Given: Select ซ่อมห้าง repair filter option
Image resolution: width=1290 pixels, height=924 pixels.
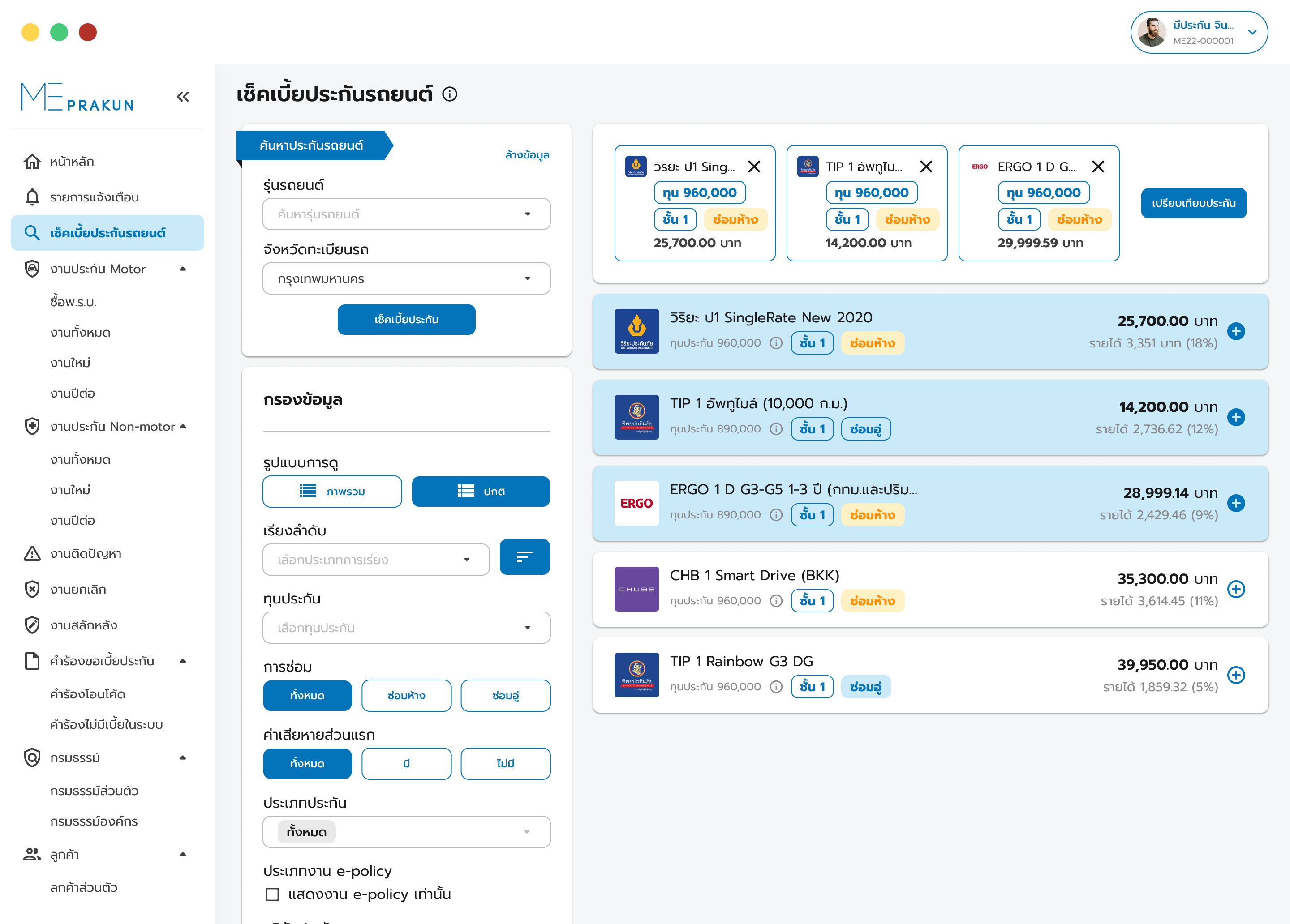Looking at the screenshot, I should [406, 695].
